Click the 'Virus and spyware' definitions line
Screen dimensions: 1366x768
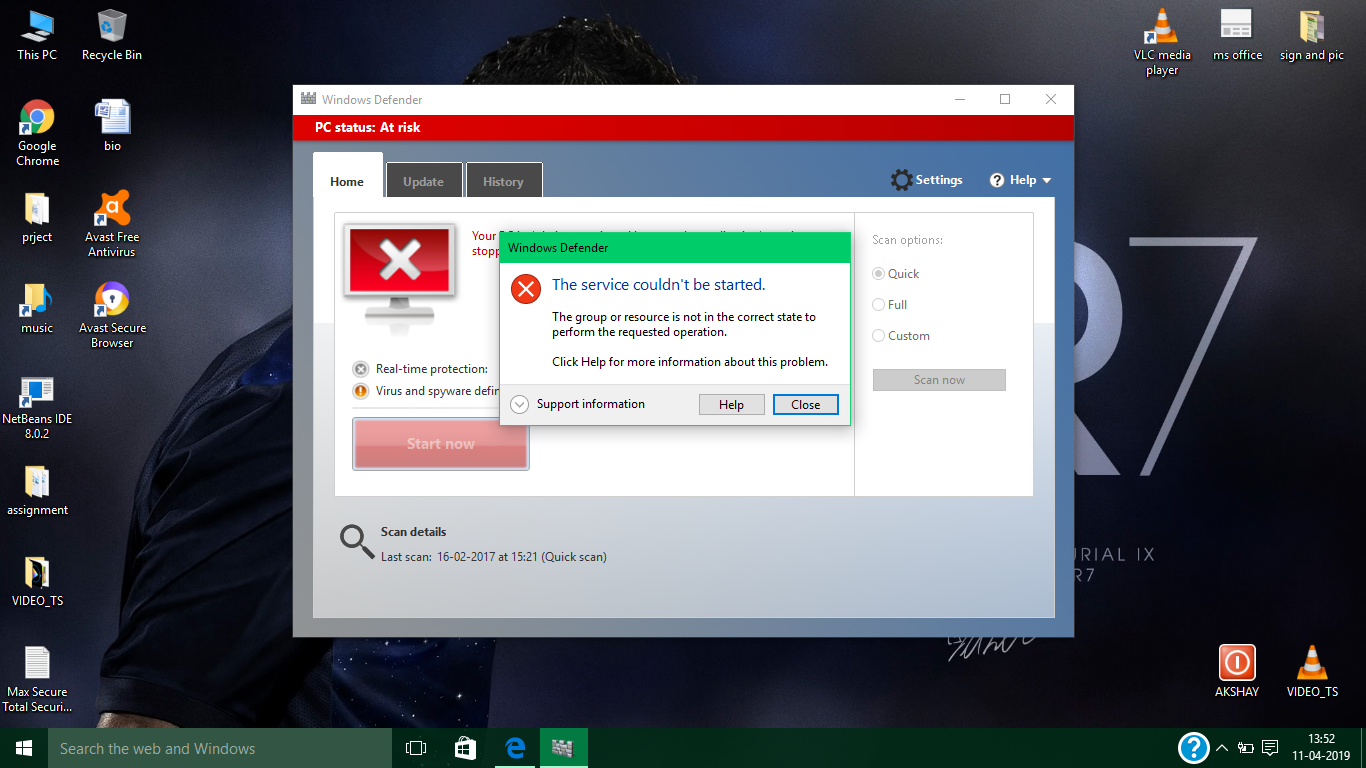426,391
